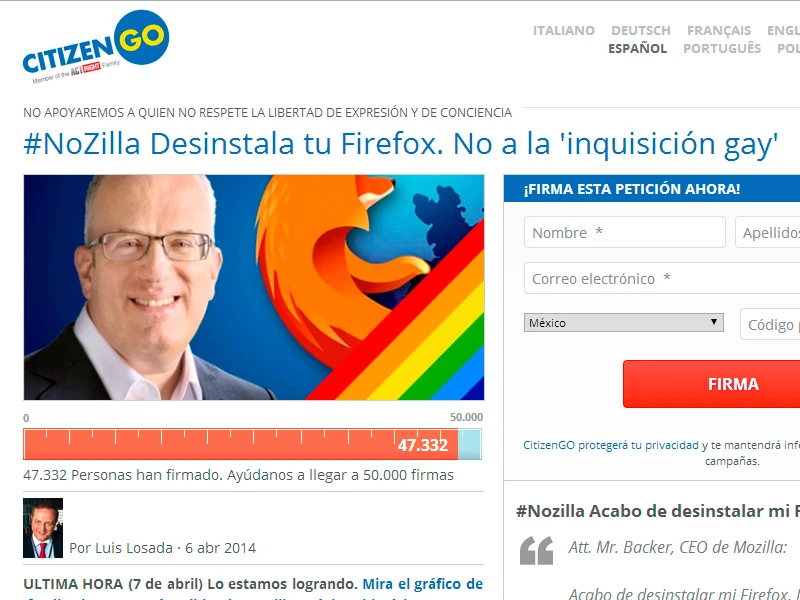Open the CitizenGO logo homepage

click(96, 47)
